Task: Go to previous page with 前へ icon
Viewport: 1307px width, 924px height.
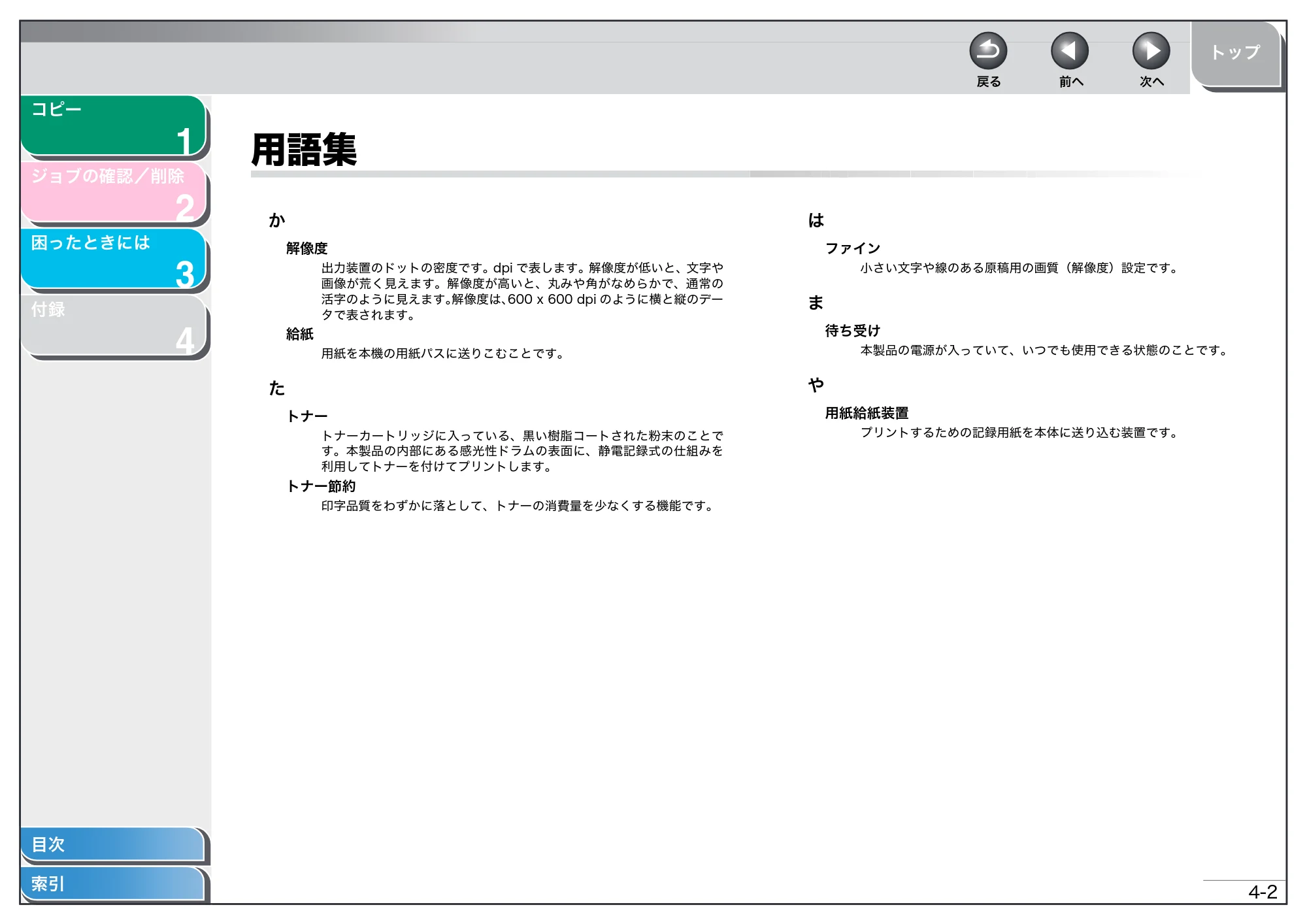Action: [1069, 51]
